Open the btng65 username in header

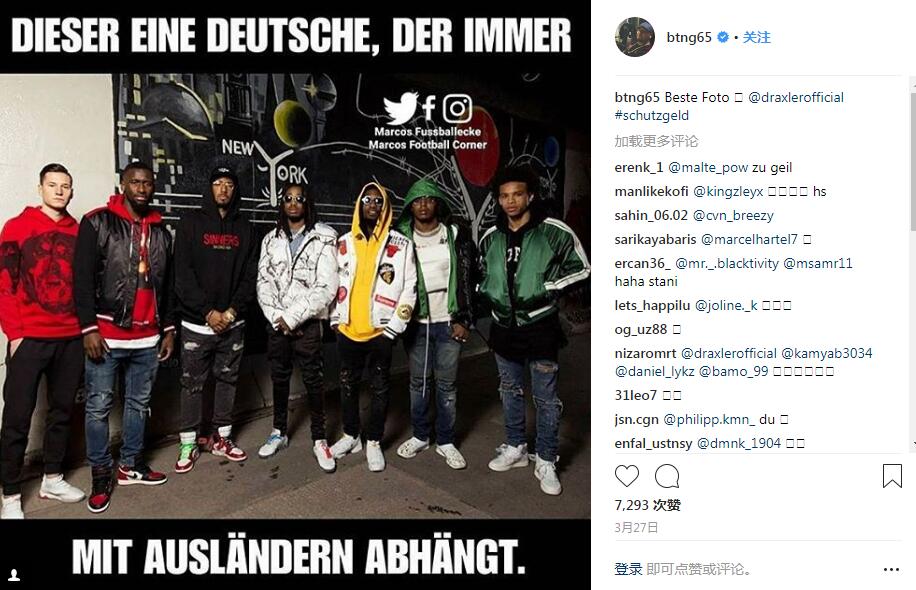coord(689,37)
